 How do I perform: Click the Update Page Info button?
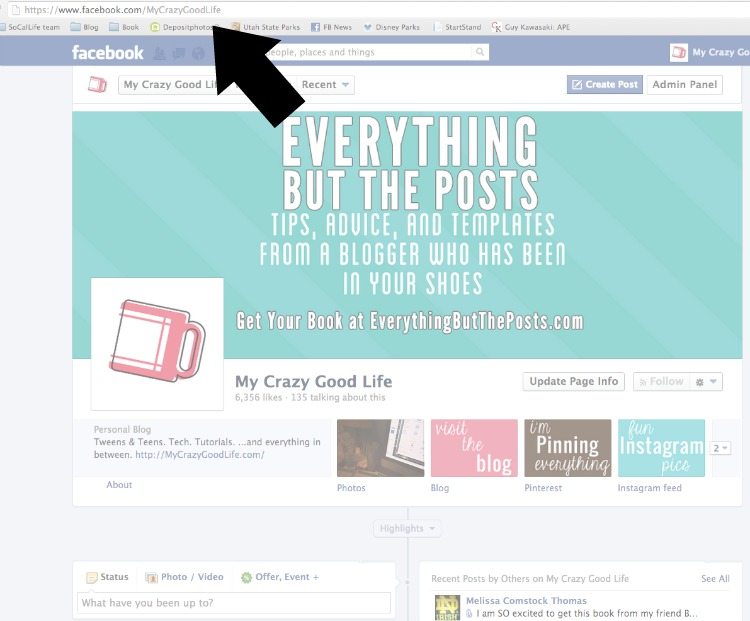click(574, 381)
